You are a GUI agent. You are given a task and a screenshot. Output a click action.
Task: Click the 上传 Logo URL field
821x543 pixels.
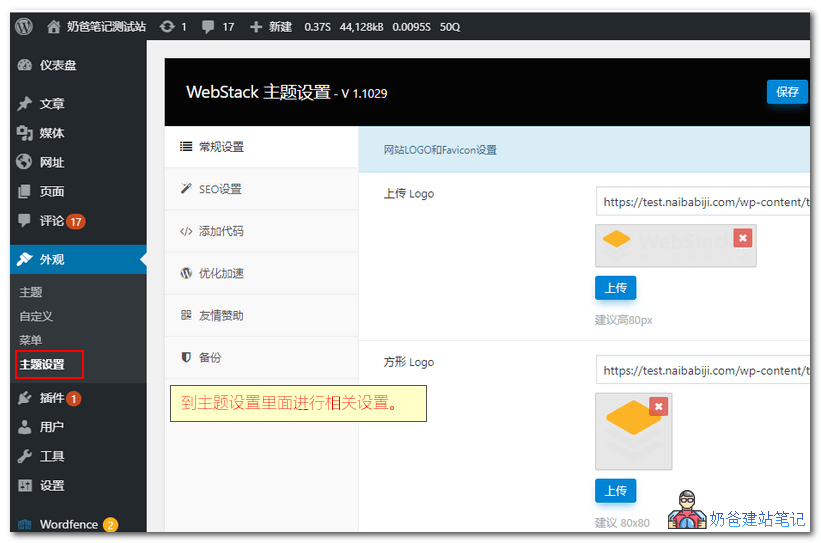tap(703, 202)
